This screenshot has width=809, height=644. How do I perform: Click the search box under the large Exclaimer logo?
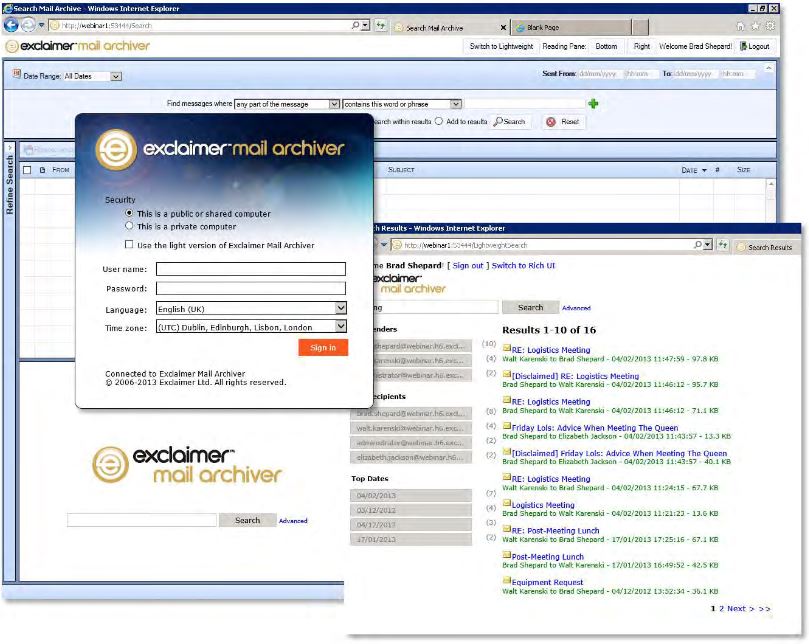[x=141, y=520]
